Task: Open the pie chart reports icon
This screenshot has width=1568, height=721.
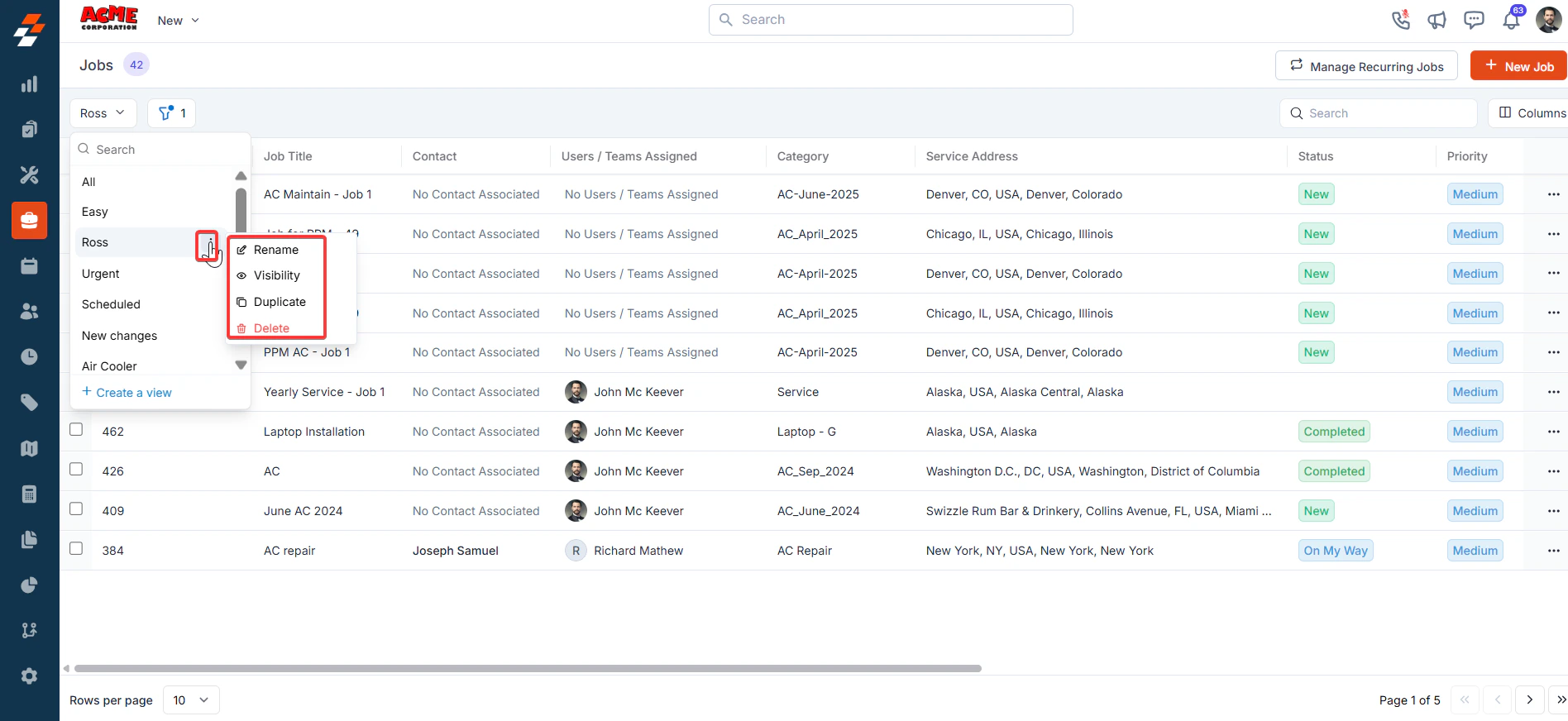Action: pos(29,585)
